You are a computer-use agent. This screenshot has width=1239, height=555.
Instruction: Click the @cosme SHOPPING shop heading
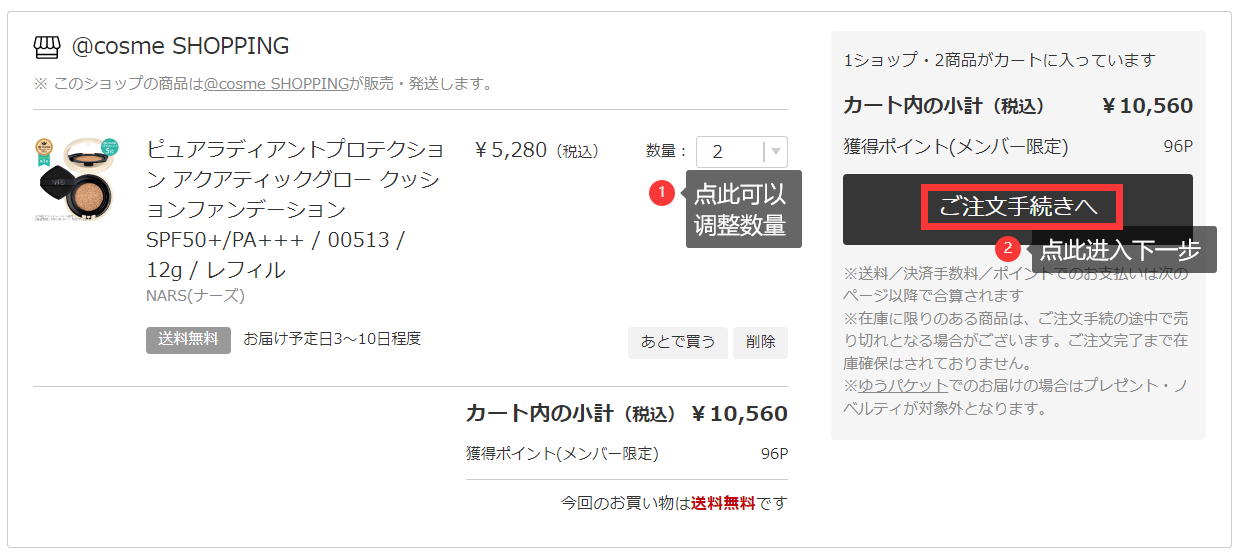click(x=181, y=46)
